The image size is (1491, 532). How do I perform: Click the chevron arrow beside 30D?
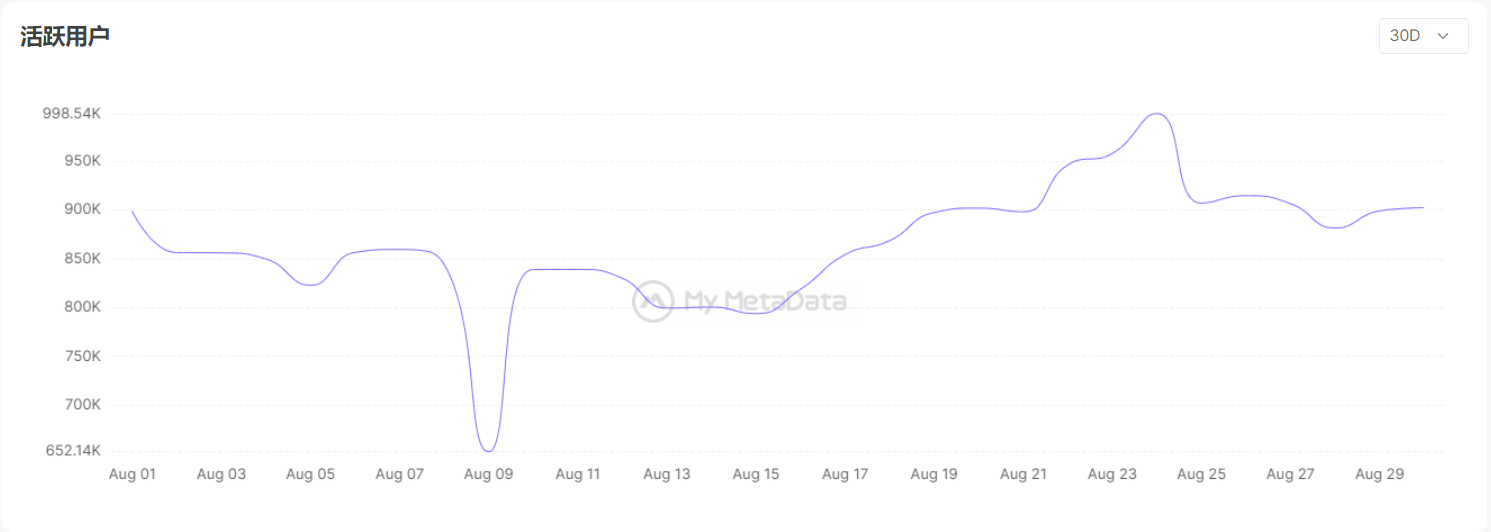tap(1443, 36)
